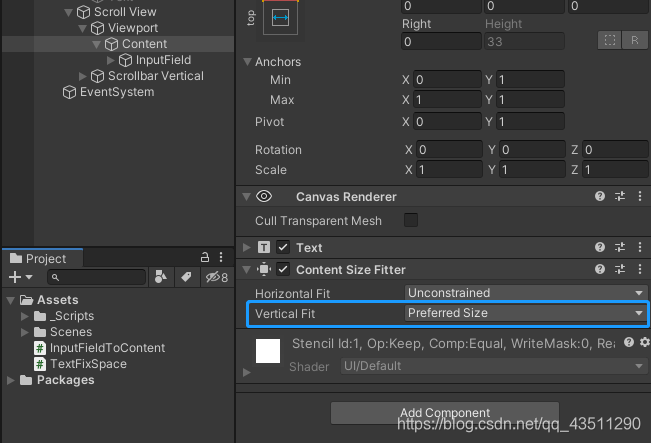This screenshot has height=443, width=651.
Task: Click the material white preview swatch
Action: (x=268, y=351)
